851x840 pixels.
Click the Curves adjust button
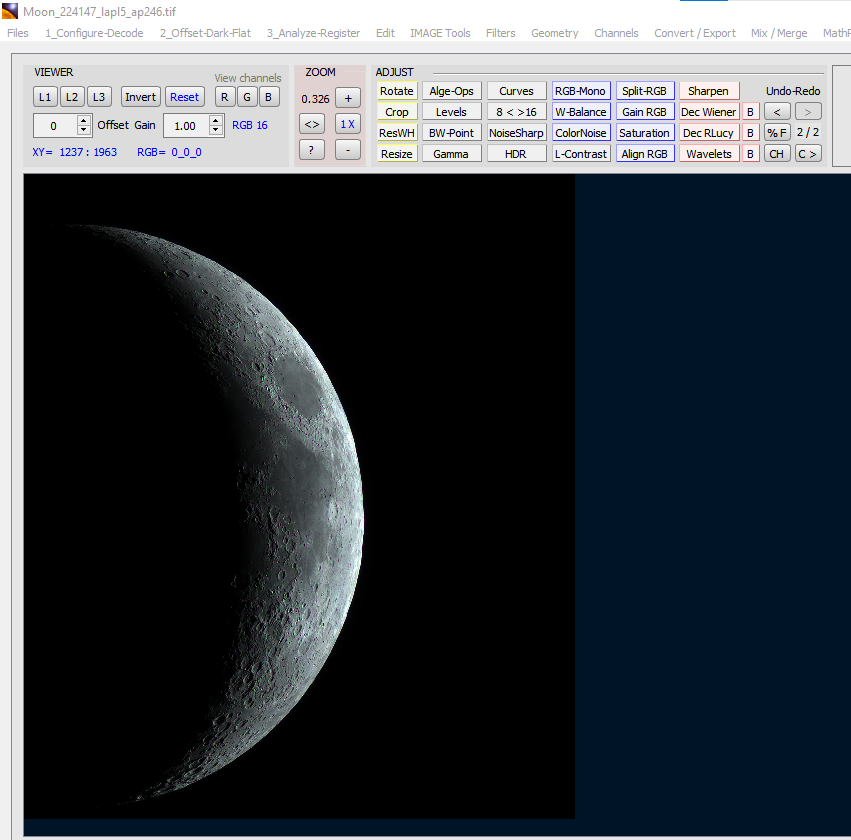tap(516, 91)
